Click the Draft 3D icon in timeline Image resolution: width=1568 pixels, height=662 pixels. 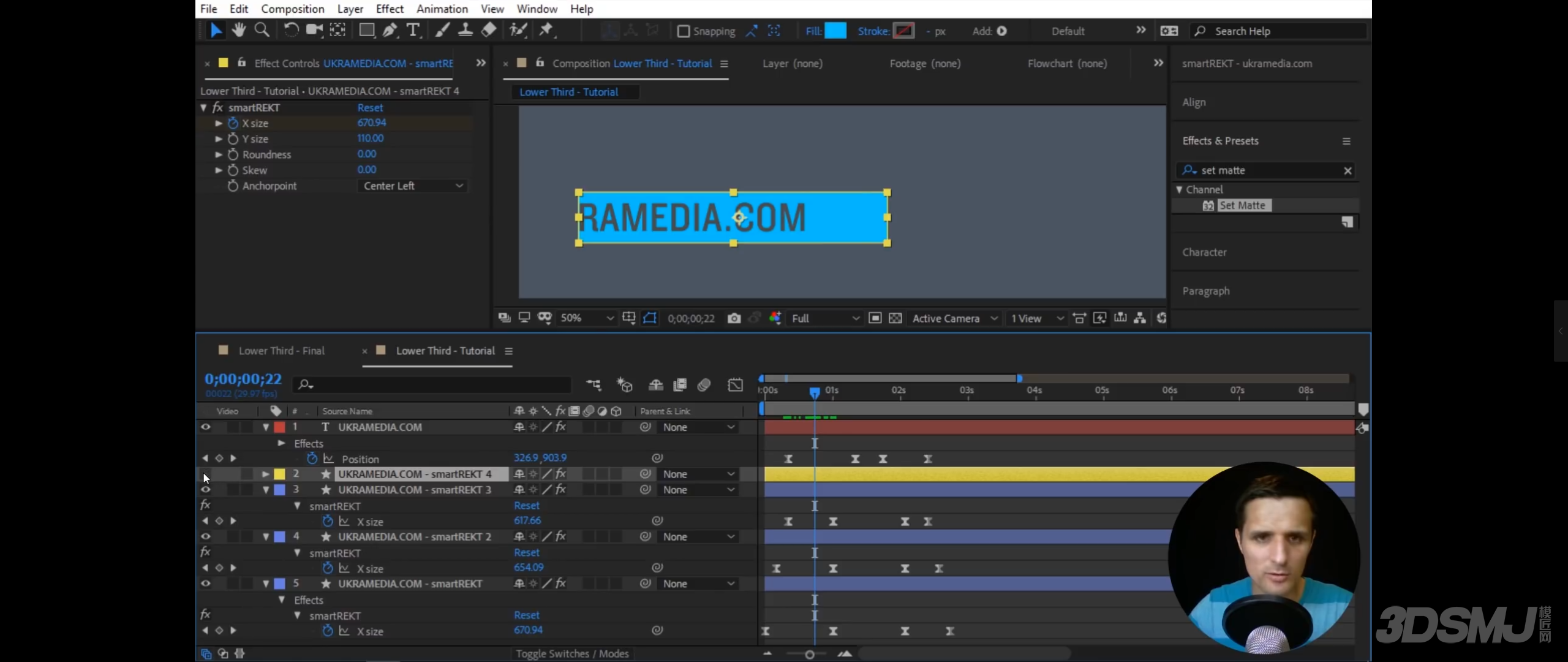pos(624,385)
